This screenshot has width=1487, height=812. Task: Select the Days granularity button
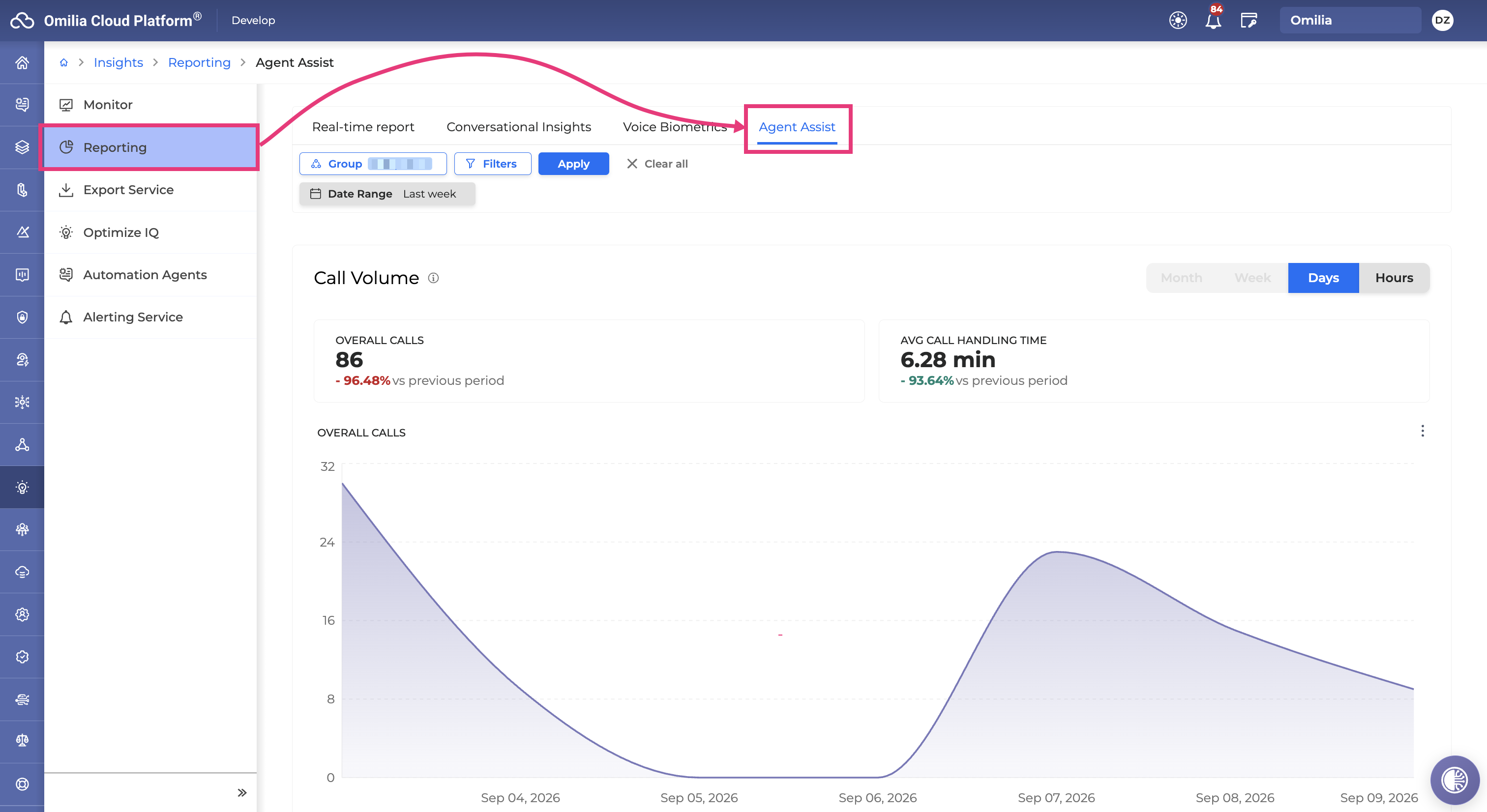1323,278
